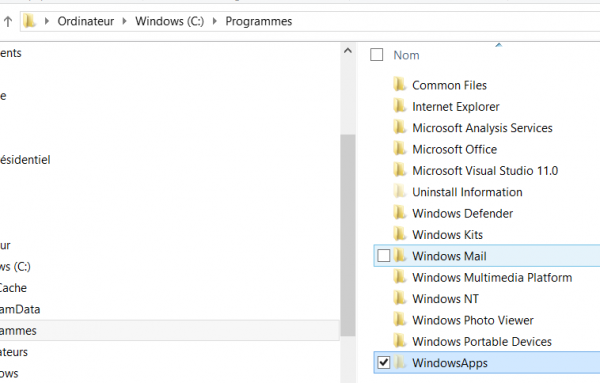Toggle the select-all checkbox beside Nom
Image resolution: width=600 pixels, height=383 pixels.
377,55
